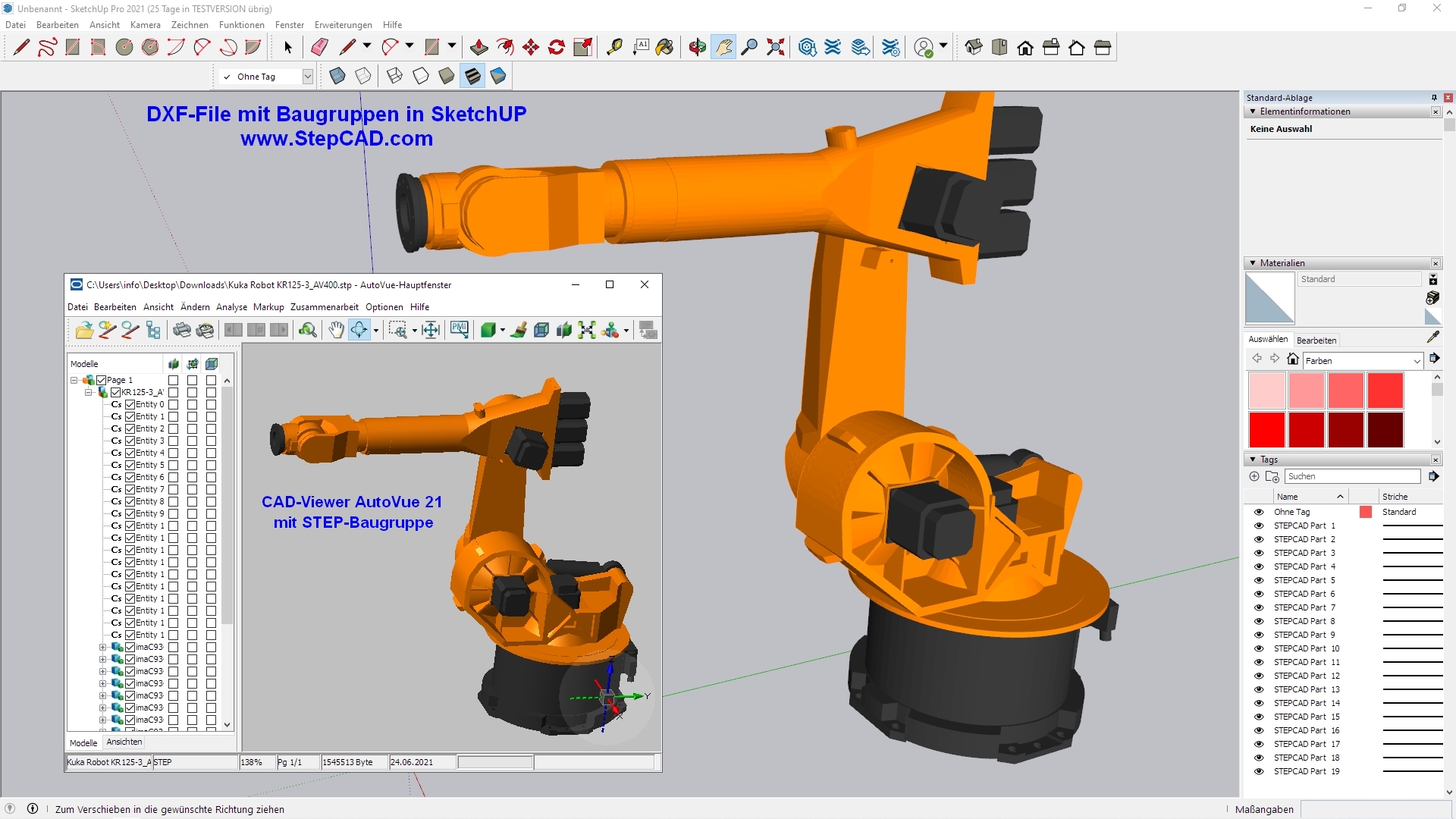The image size is (1456, 819).
Task: Click the Suchen tag search field
Action: tap(1353, 476)
